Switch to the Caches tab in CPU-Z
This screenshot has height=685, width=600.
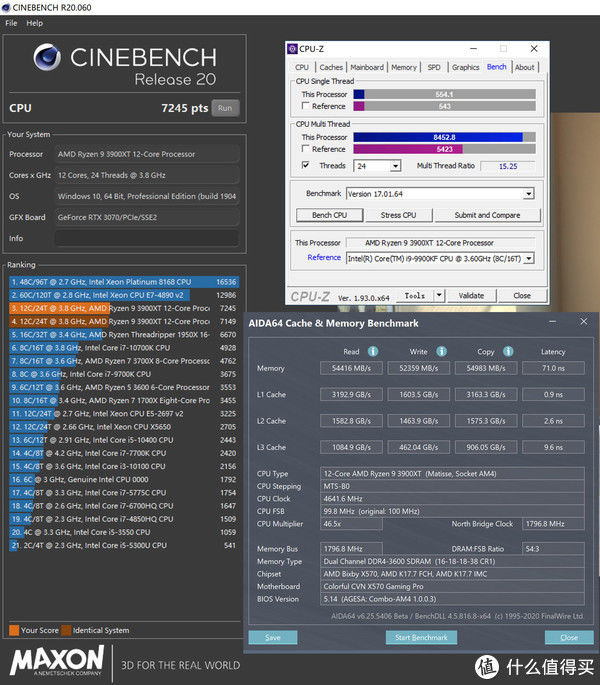[x=331, y=67]
